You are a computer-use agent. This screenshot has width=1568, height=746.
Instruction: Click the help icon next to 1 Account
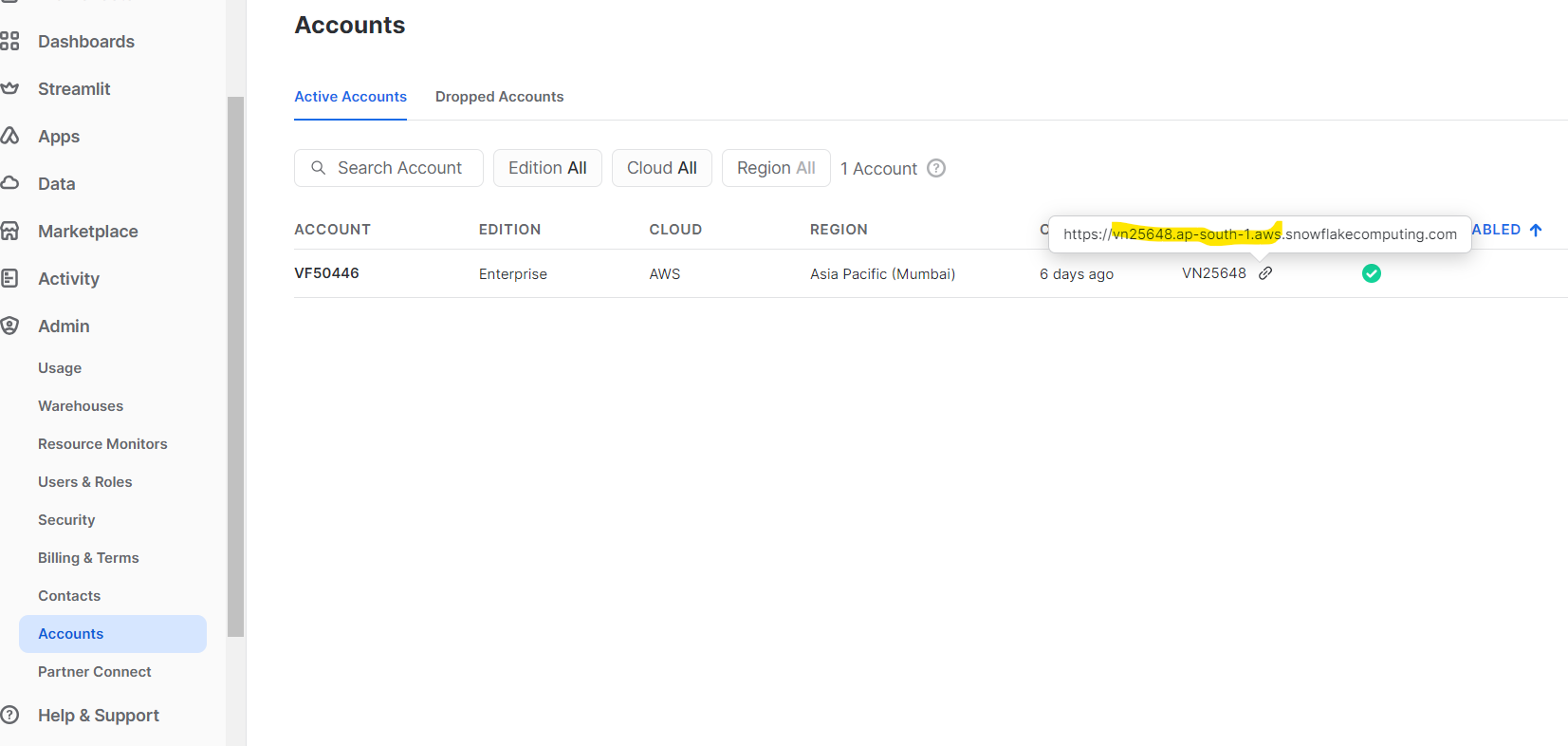936,168
